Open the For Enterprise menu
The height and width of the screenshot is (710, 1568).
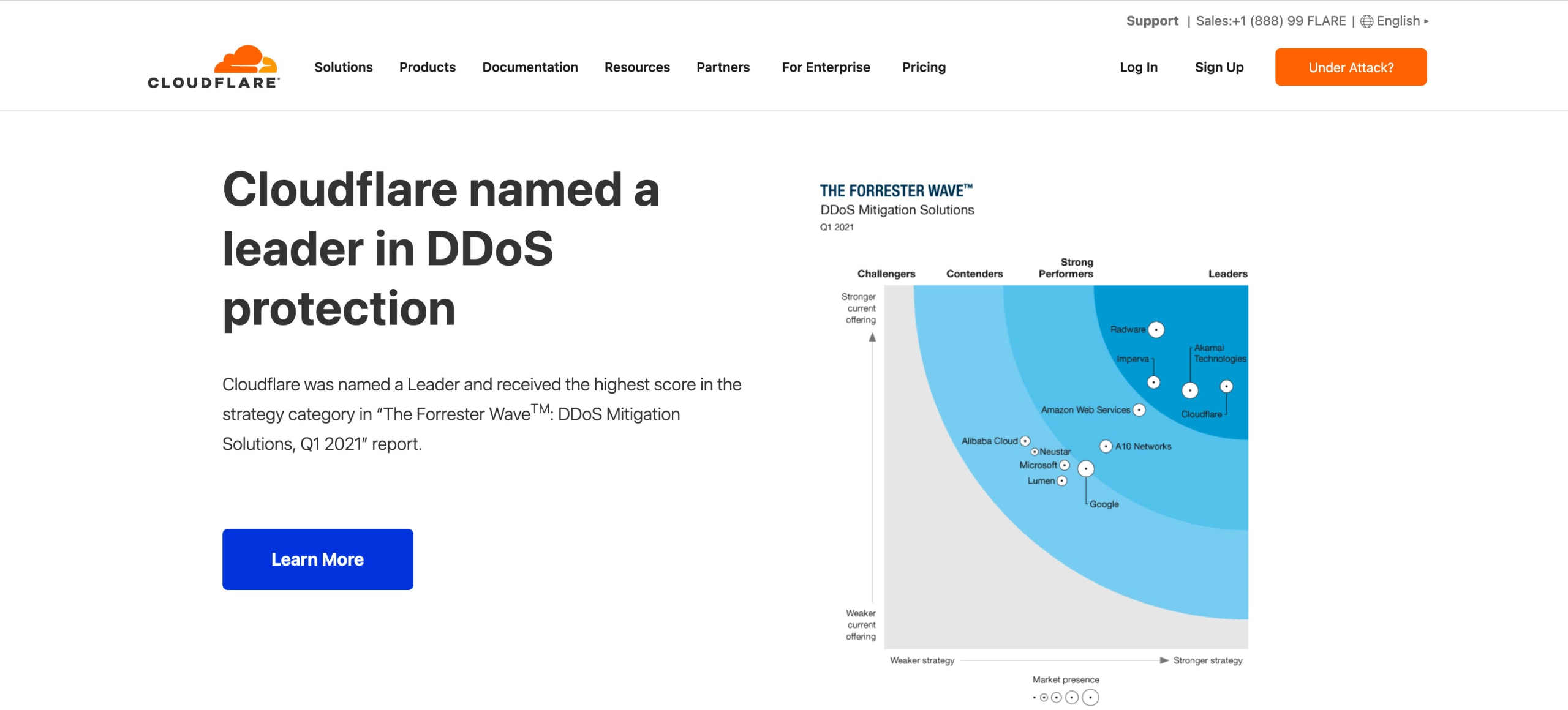click(x=826, y=67)
